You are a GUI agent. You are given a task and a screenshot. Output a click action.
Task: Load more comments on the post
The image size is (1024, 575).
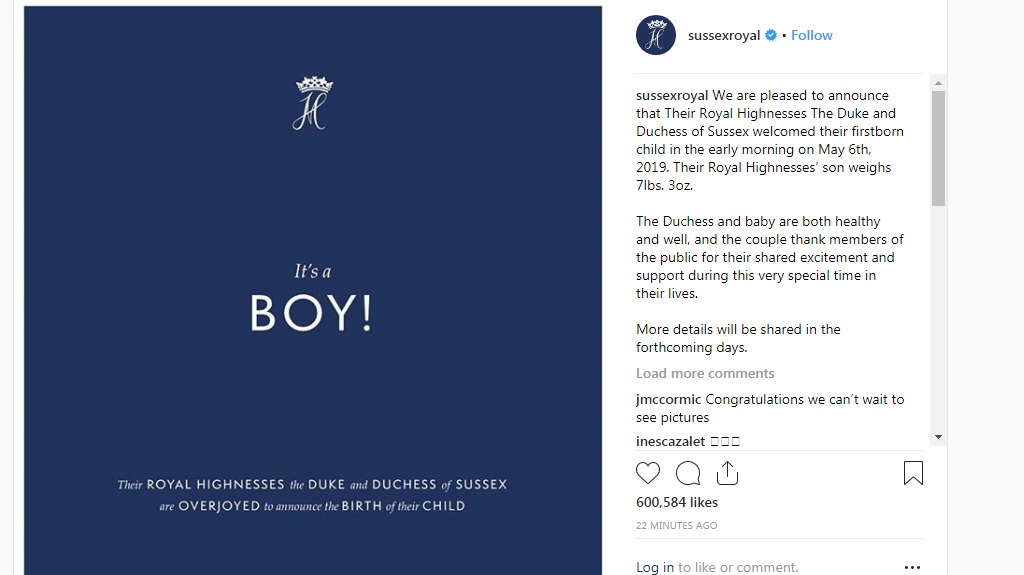[x=705, y=373]
